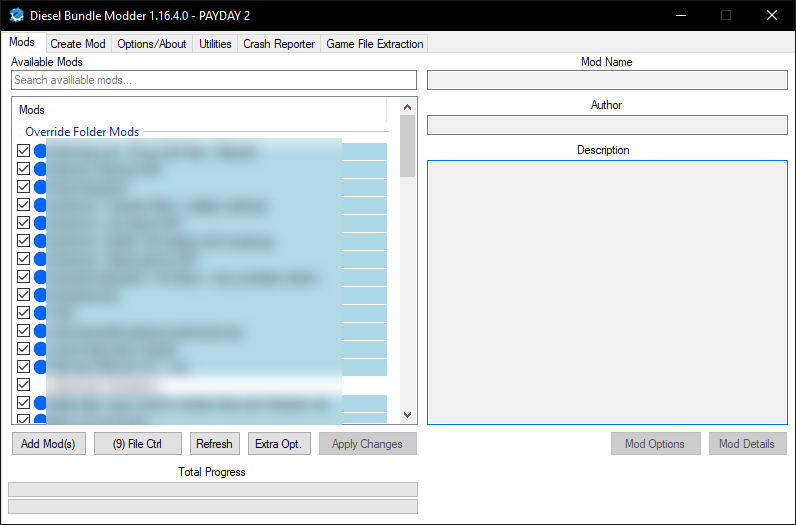Click the Add Mod(s) button
The image size is (796, 525).
coord(49,444)
